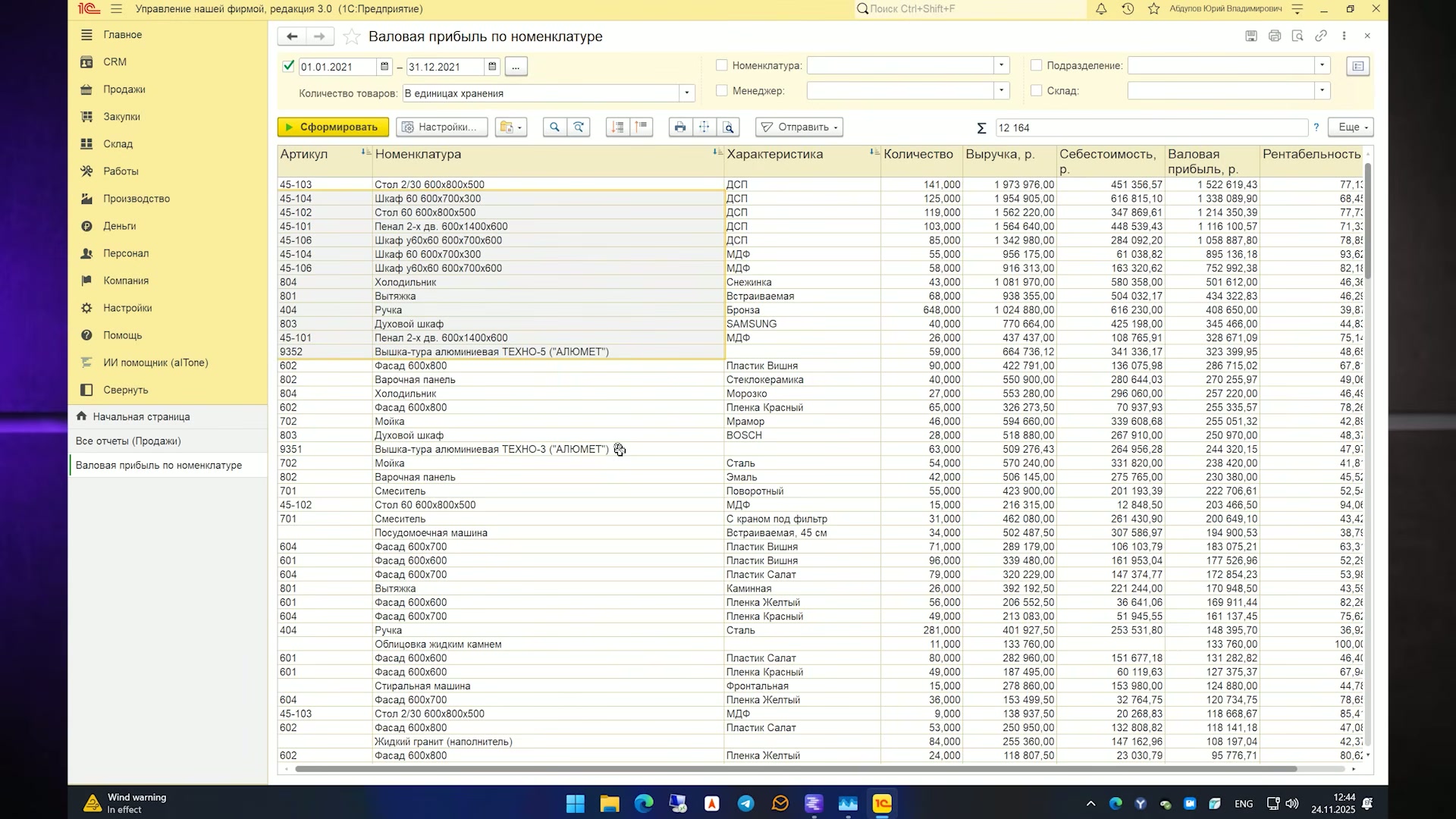Screen dimensions: 1456x819
Task: Click the Find next icon beside the magnifier
Action: click(579, 127)
